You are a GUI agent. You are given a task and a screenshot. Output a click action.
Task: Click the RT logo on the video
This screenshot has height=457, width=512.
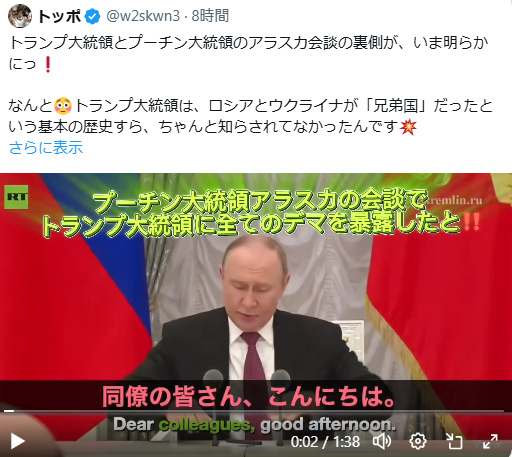click(16, 197)
